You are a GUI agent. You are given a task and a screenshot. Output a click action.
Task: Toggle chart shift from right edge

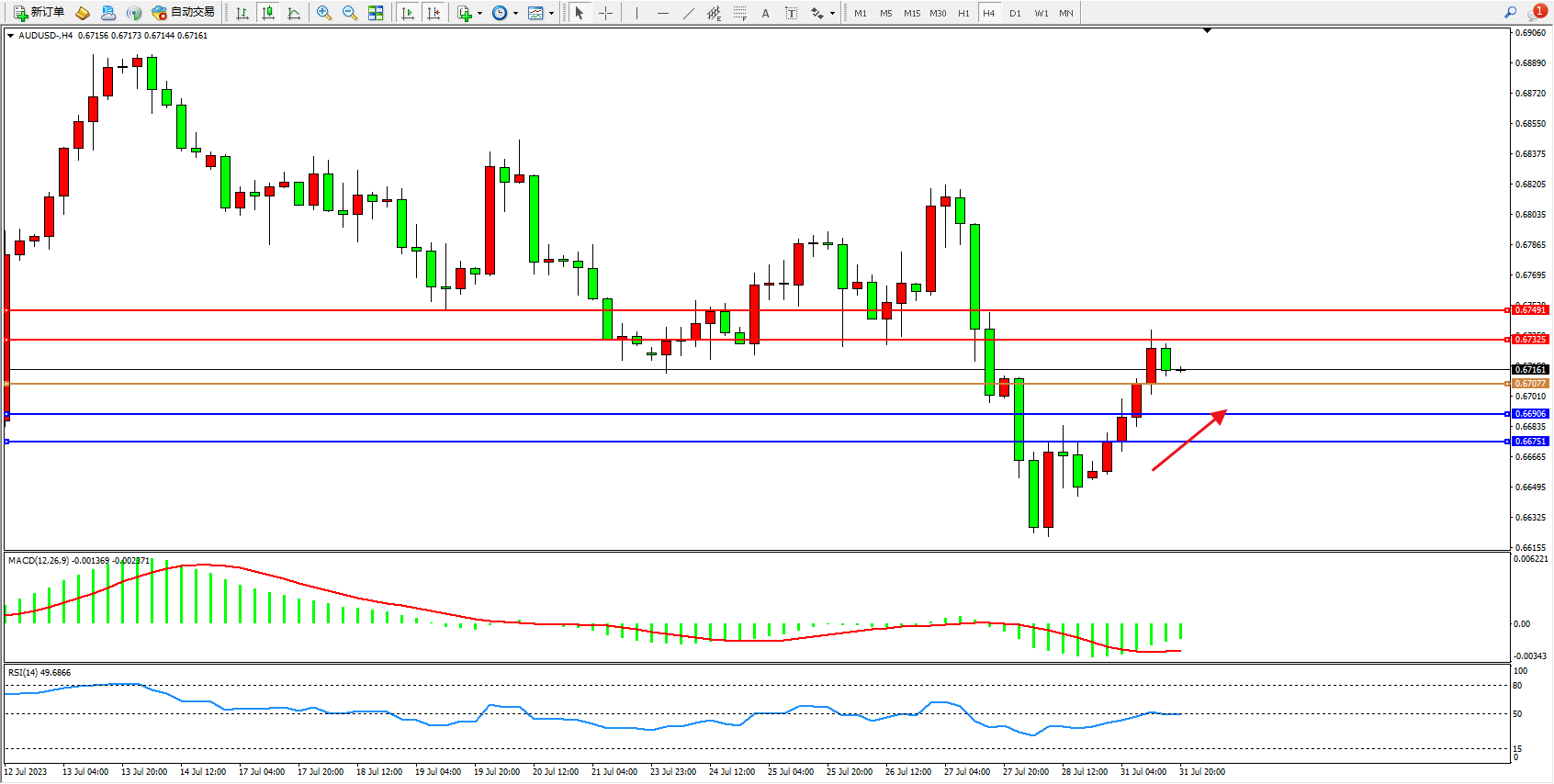click(x=434, y=13)
